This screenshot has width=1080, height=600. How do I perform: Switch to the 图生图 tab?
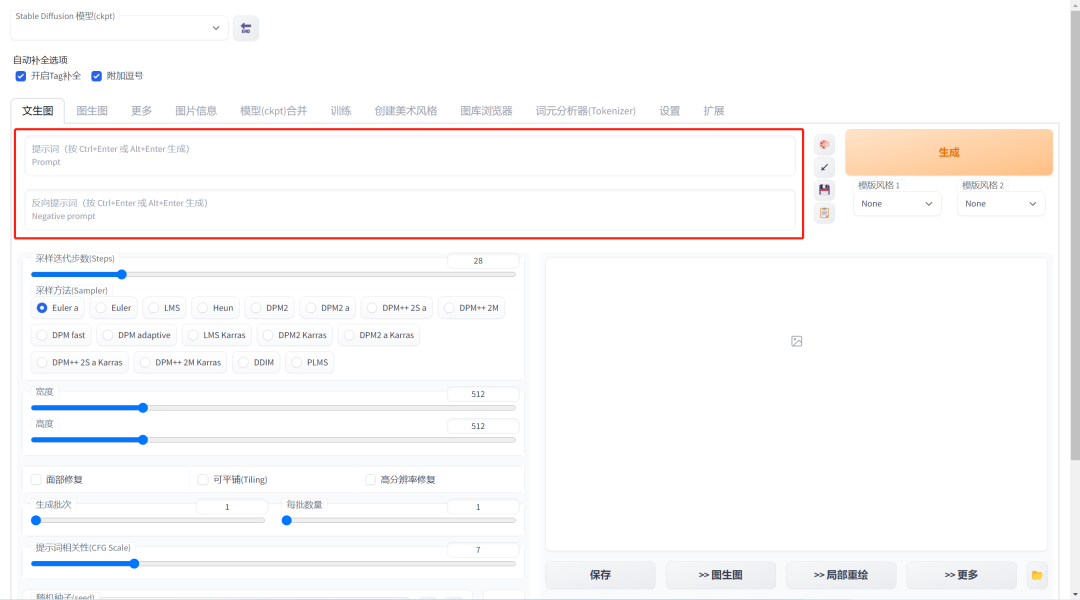pos(92,111)
